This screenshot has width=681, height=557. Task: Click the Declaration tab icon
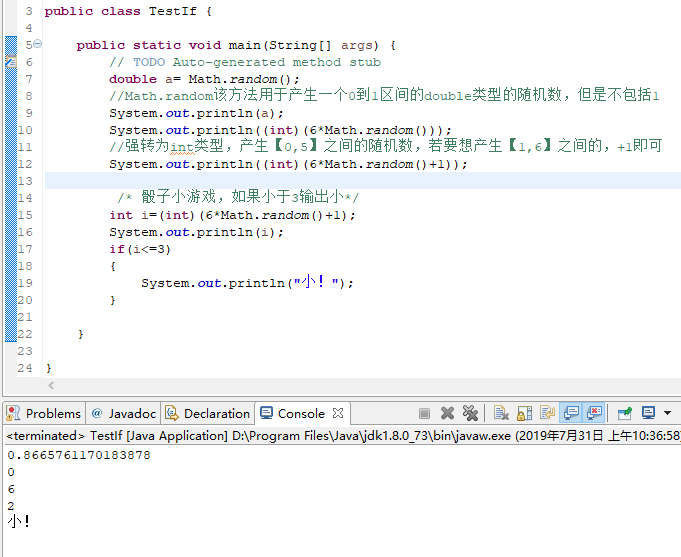click(172, 413)
